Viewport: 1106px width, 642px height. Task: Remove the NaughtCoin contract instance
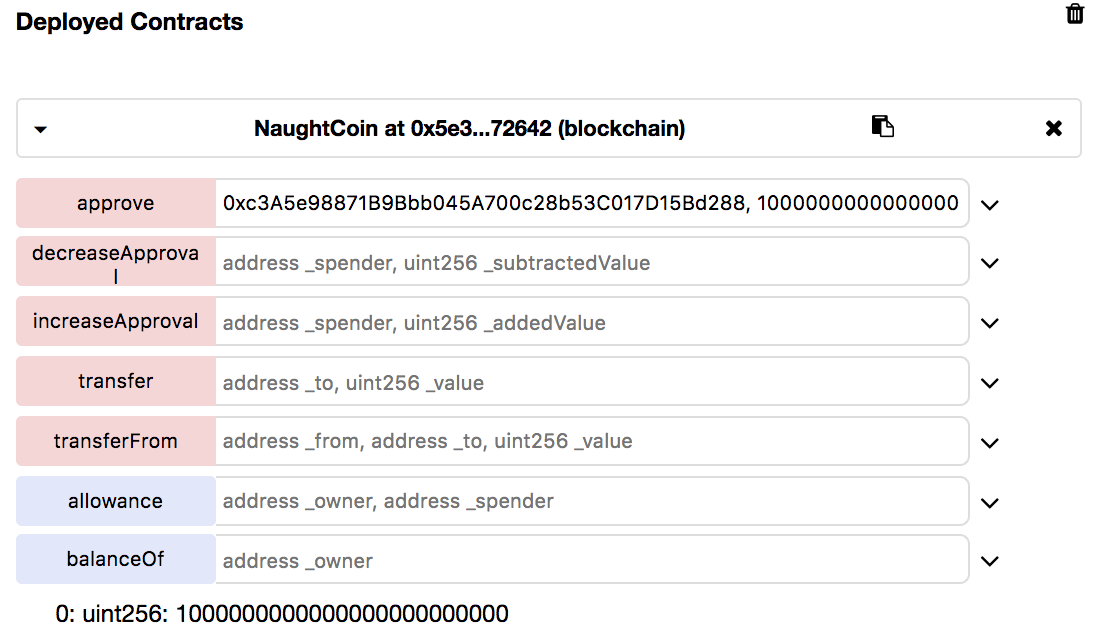coord(1053,128)
